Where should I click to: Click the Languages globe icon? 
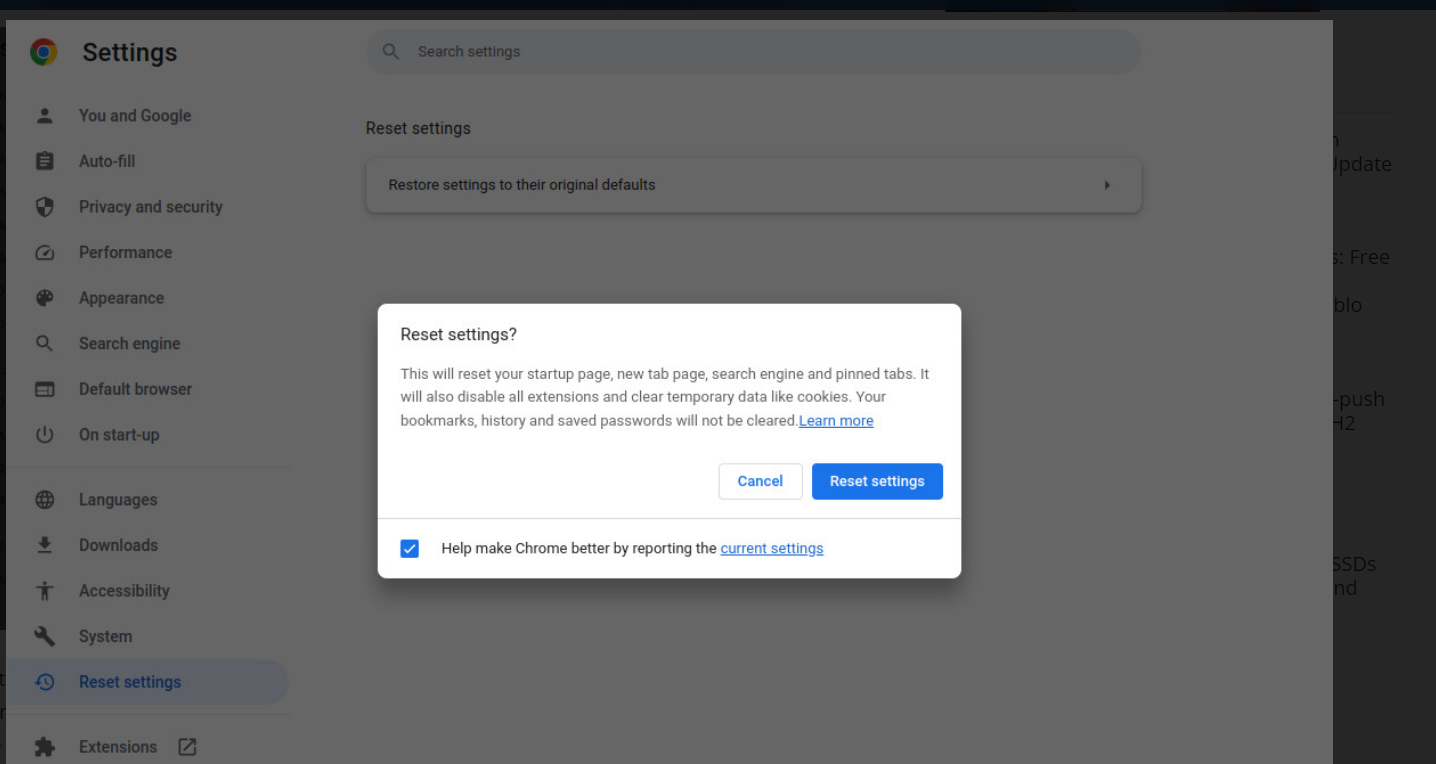tap(44, 500)
